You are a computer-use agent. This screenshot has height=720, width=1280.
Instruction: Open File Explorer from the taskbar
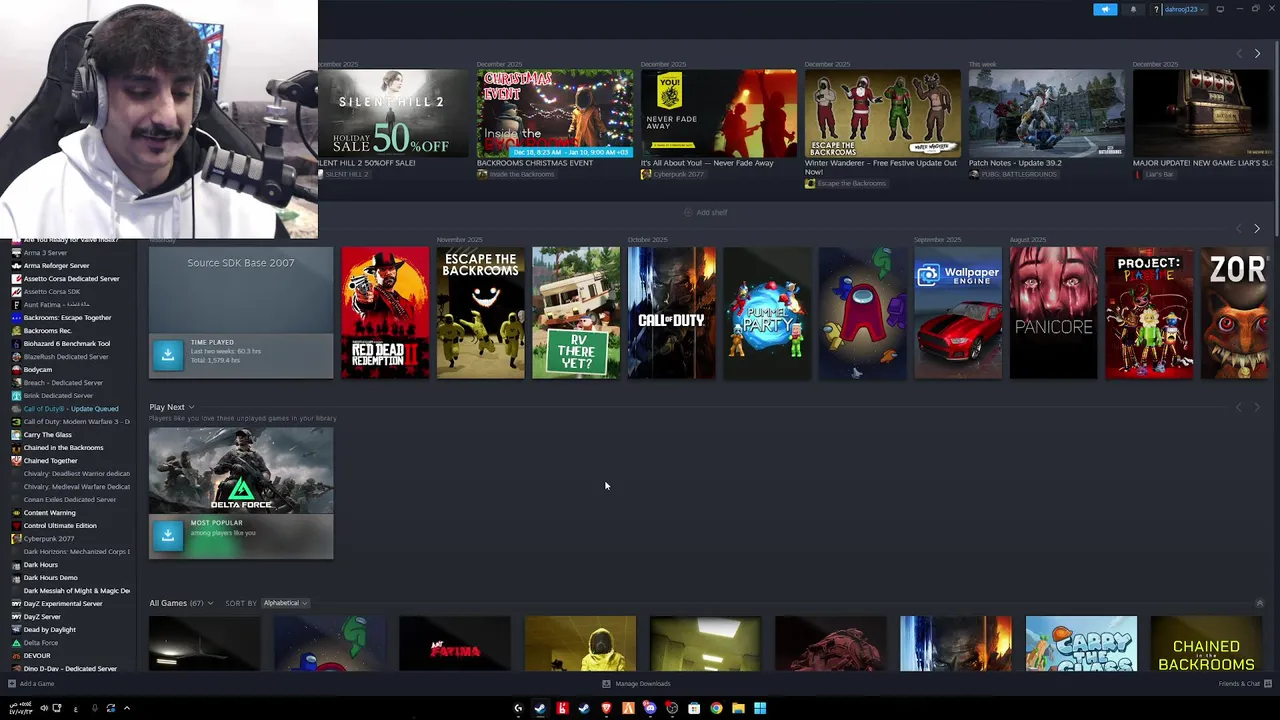[x=738, y=708]
